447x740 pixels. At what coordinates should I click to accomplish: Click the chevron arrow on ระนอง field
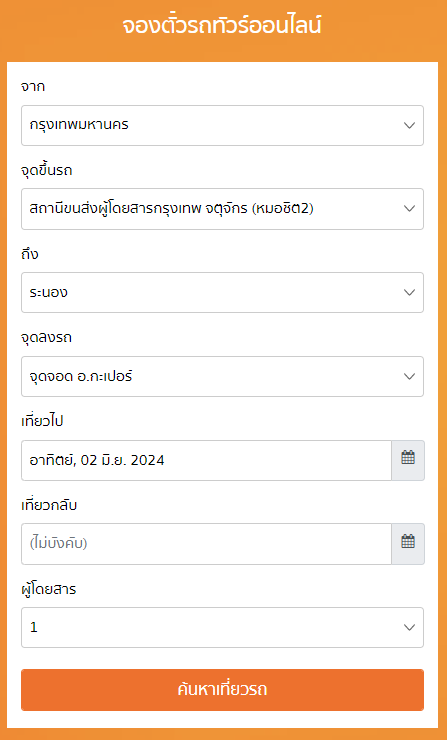[409, 293]
